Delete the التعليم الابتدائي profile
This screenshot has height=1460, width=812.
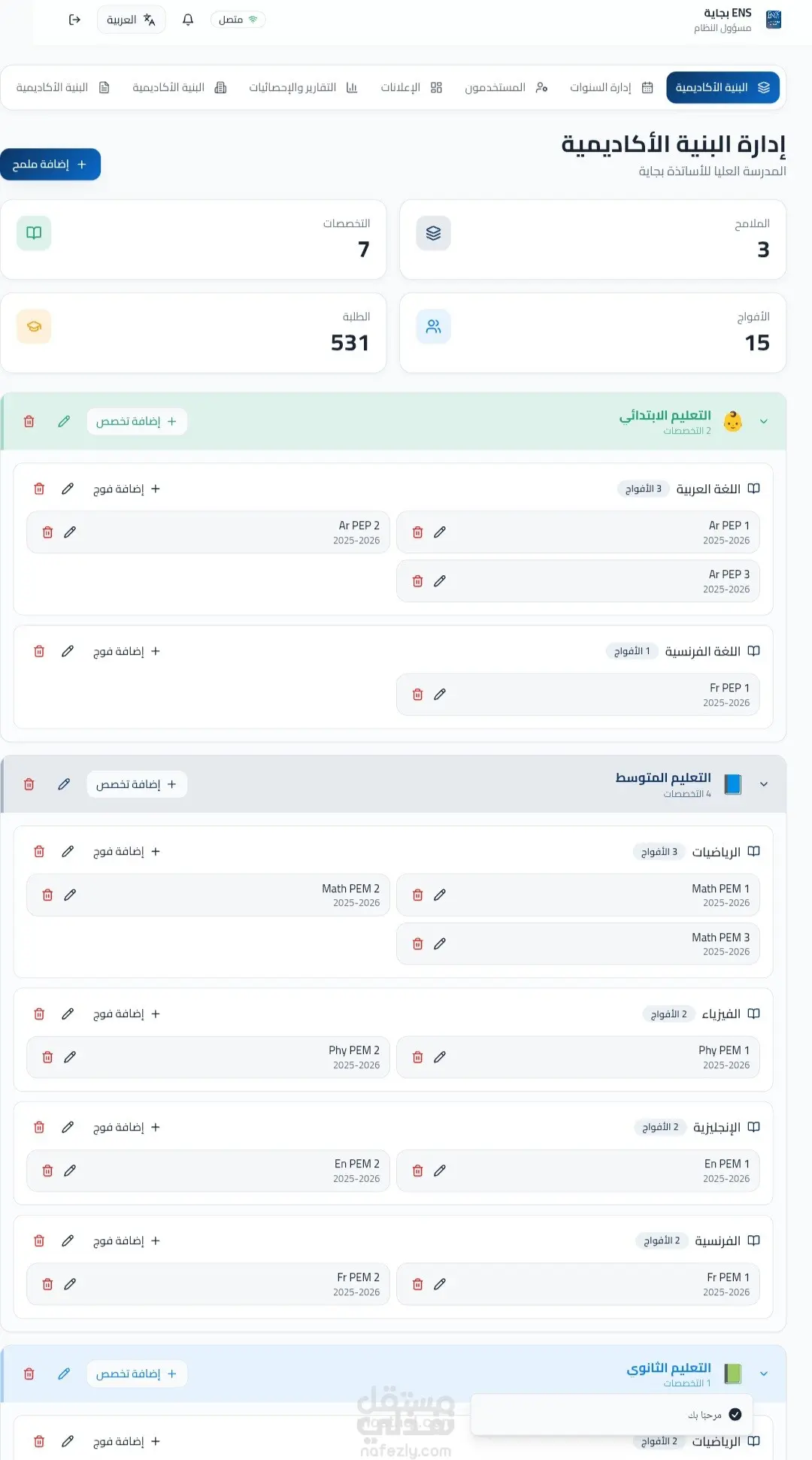click(x=29, y=421)
